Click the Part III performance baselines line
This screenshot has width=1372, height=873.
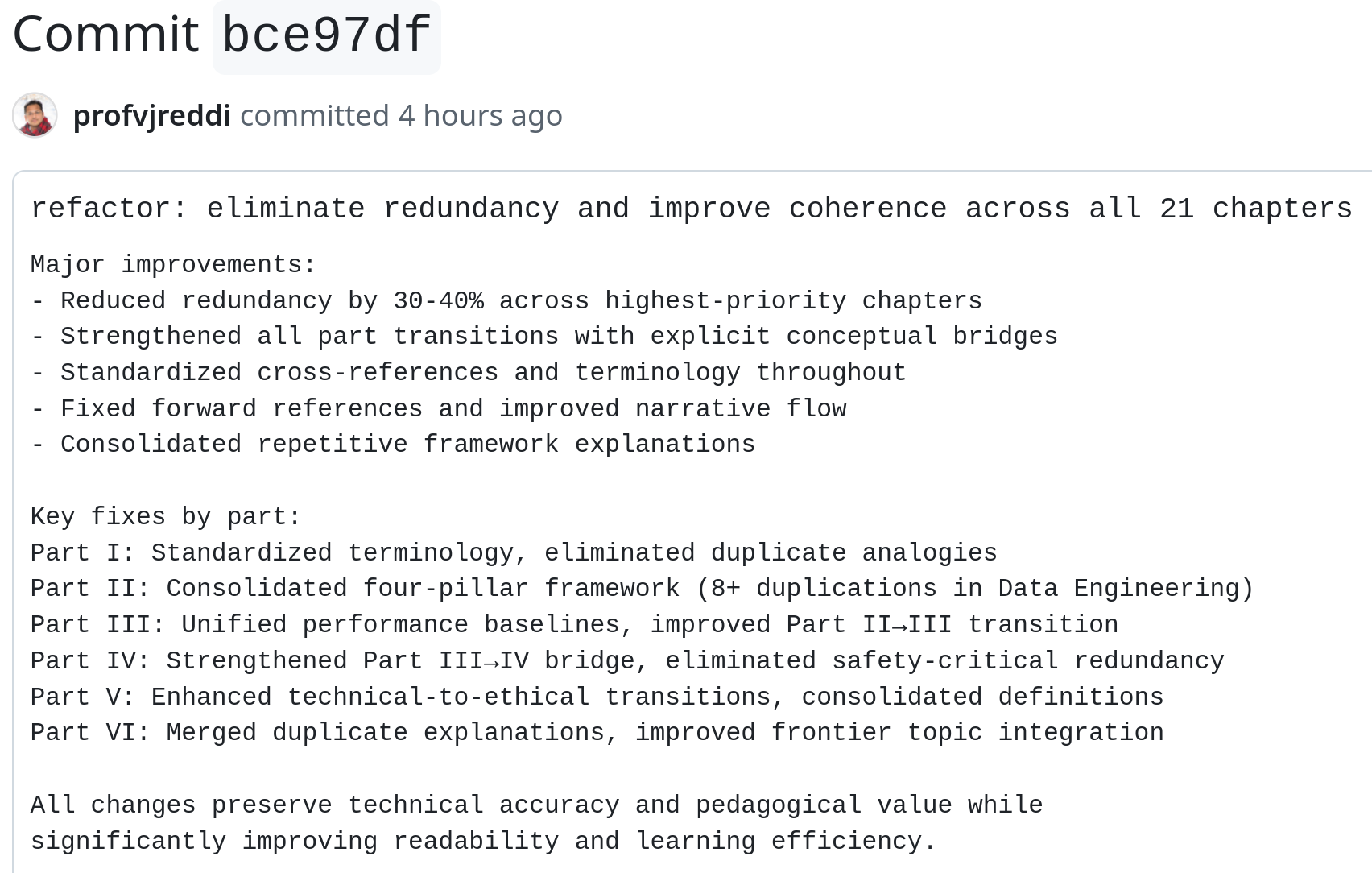(574, 625)
